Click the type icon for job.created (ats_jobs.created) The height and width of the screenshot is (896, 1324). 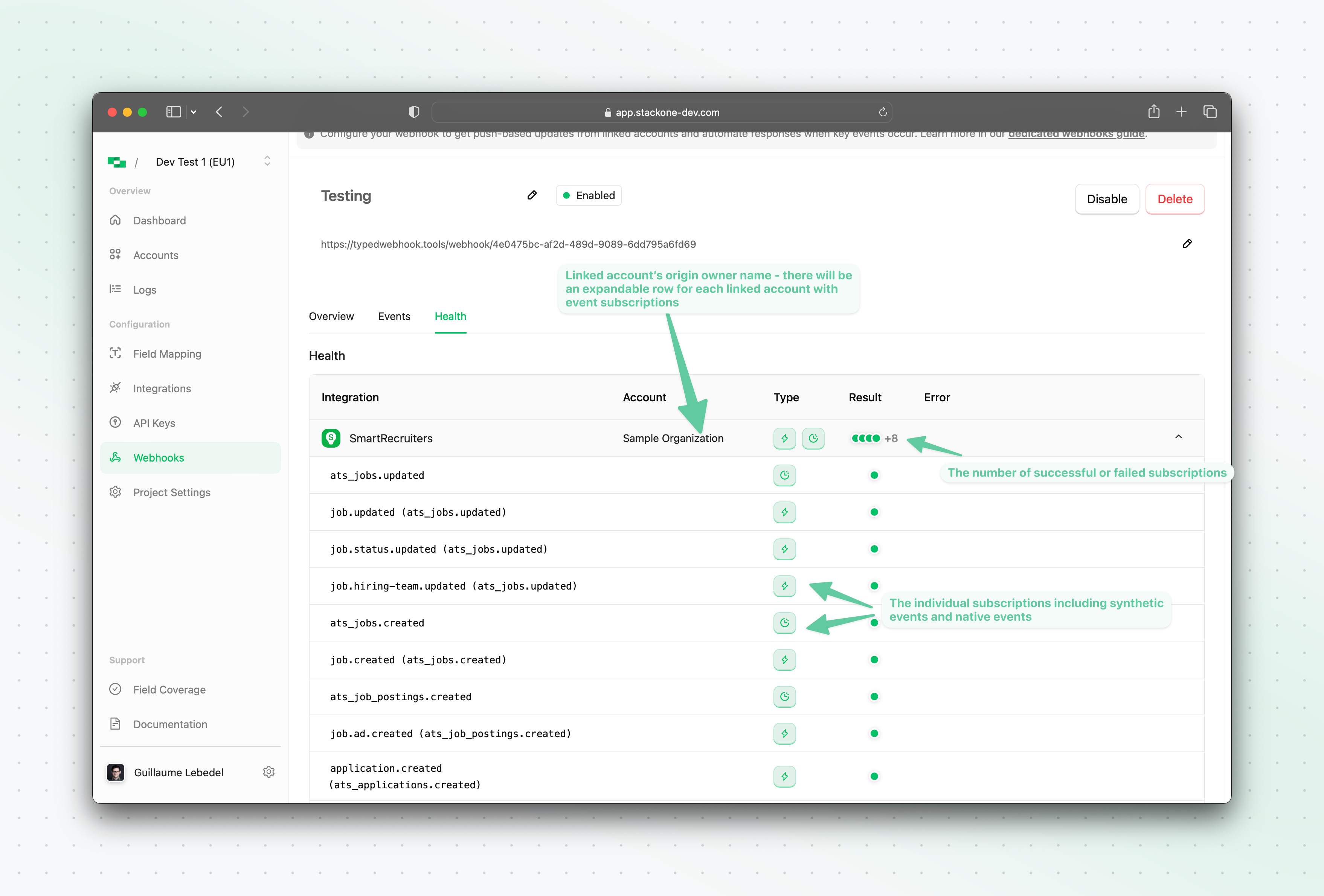[784, 660]
